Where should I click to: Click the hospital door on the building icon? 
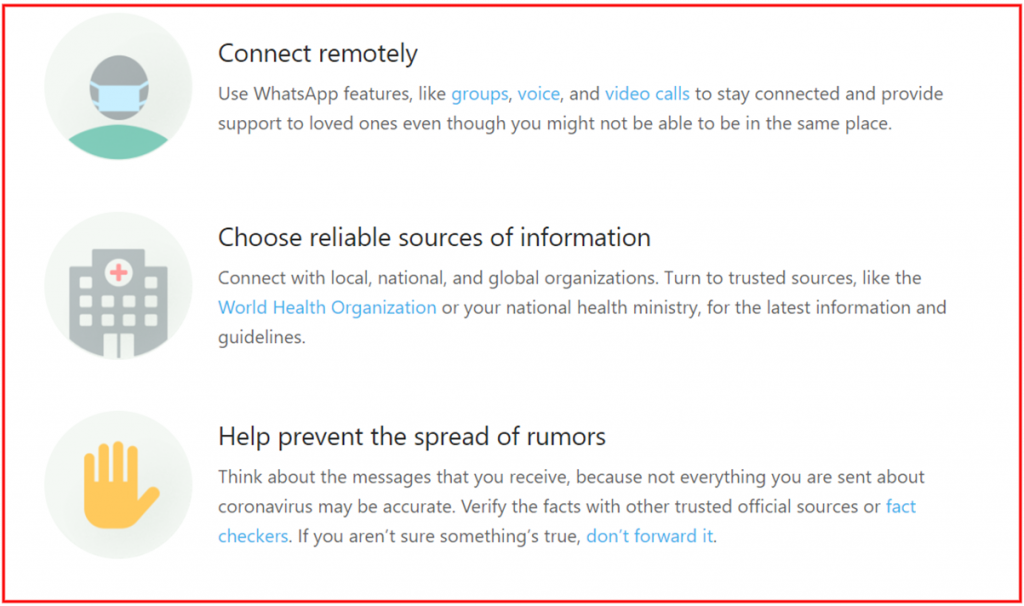click(118, 345)
